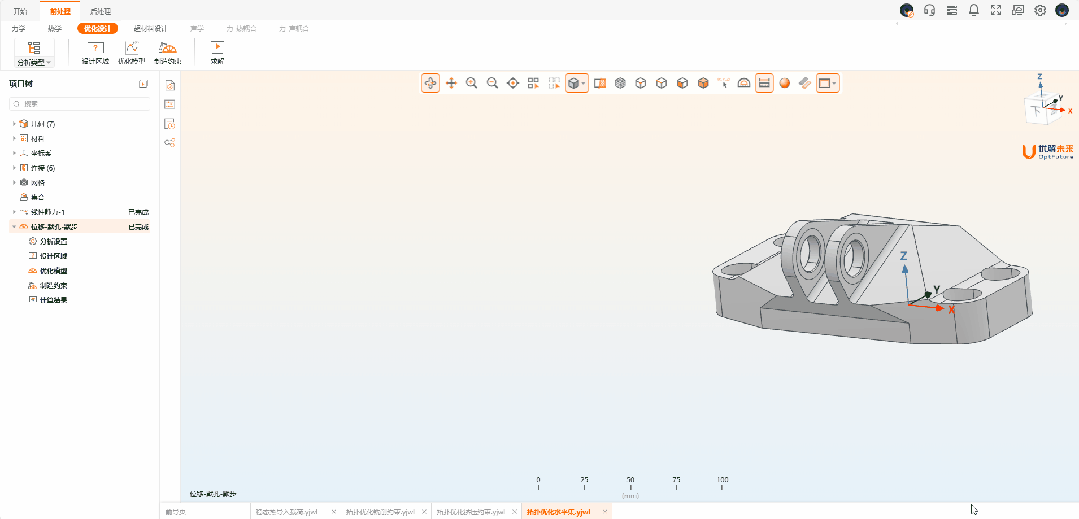Click the pick-selection cursor icon in toolbar

[x=723, y=83]
